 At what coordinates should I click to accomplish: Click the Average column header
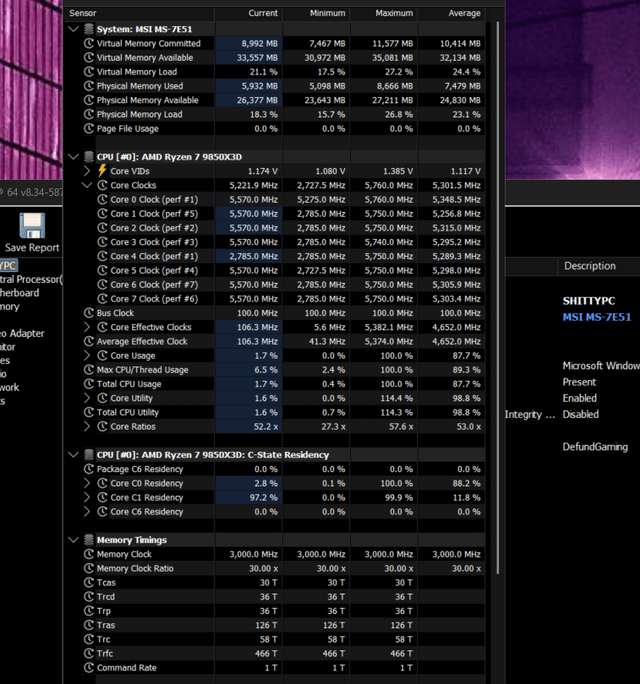point(465,13)
